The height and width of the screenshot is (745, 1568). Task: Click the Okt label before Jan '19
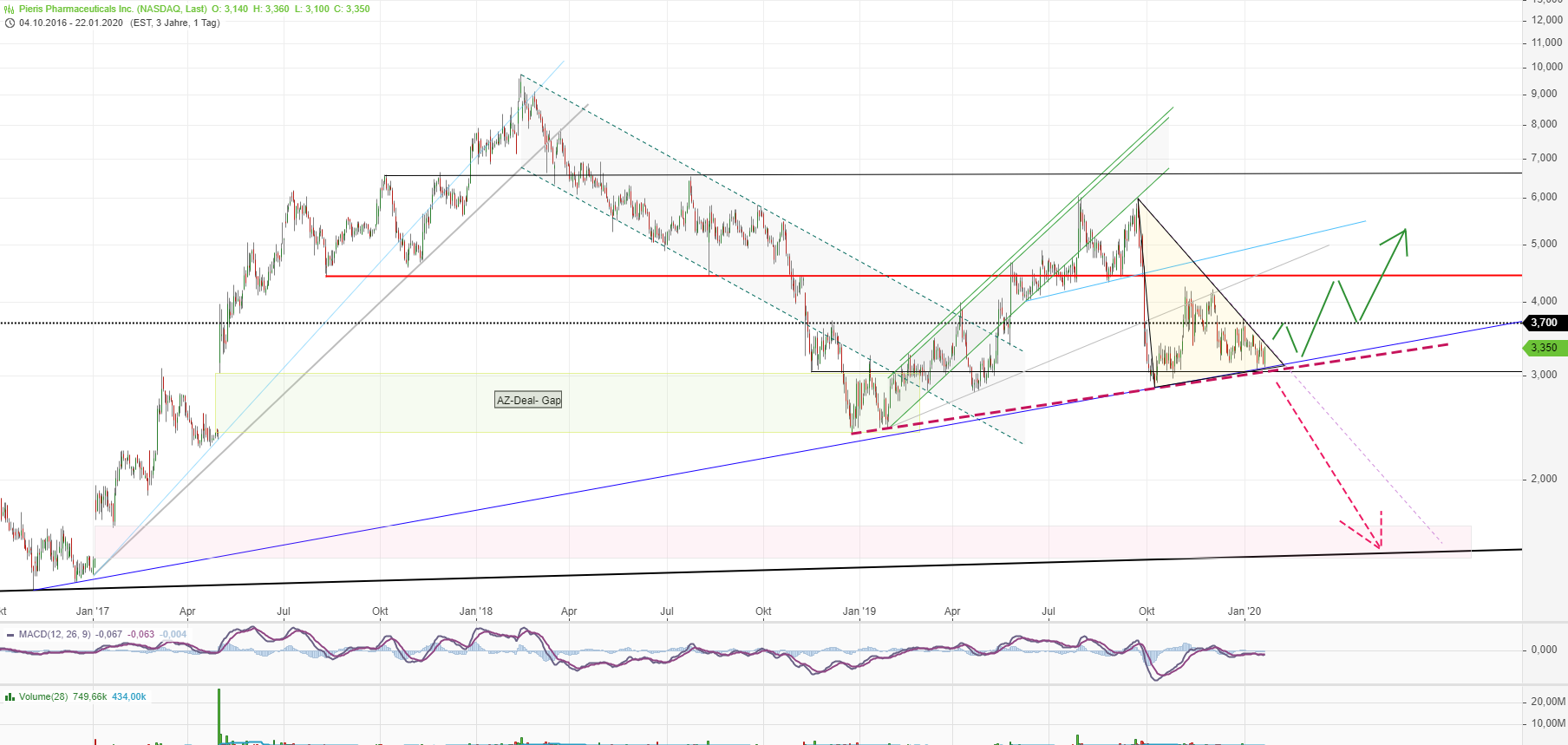point(763,611)
